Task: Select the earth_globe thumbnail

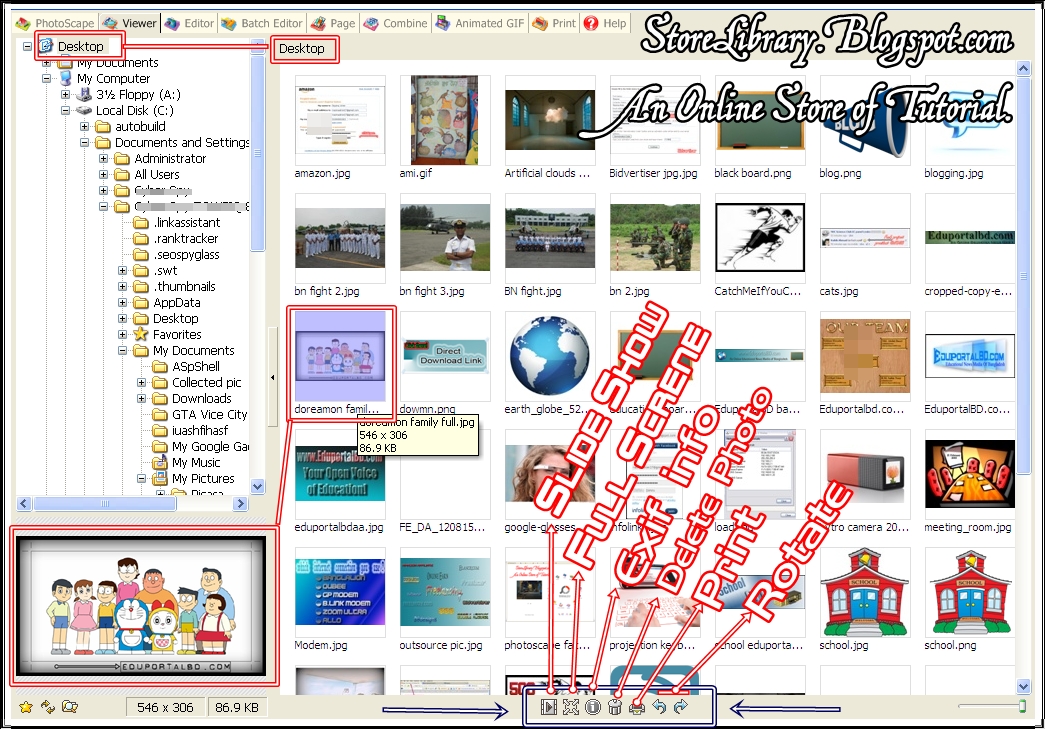Action: (550, 357)
